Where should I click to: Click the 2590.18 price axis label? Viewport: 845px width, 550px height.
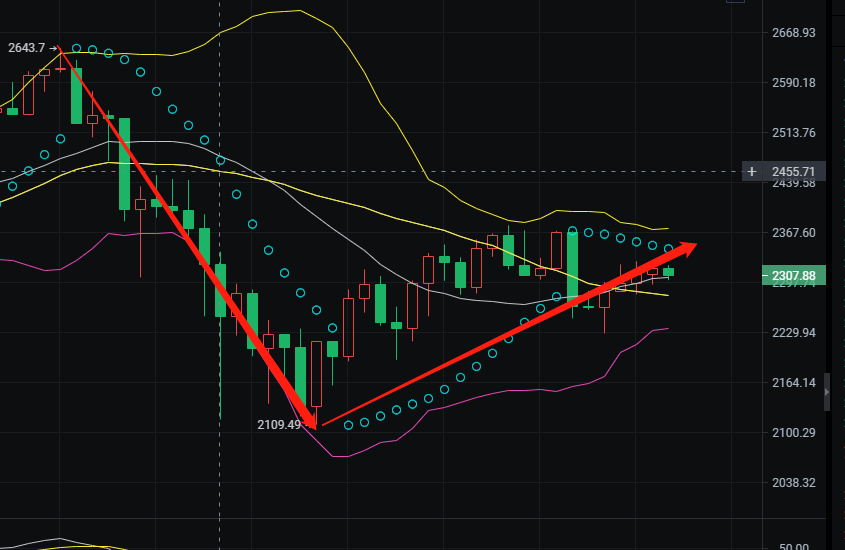[793, 83]
